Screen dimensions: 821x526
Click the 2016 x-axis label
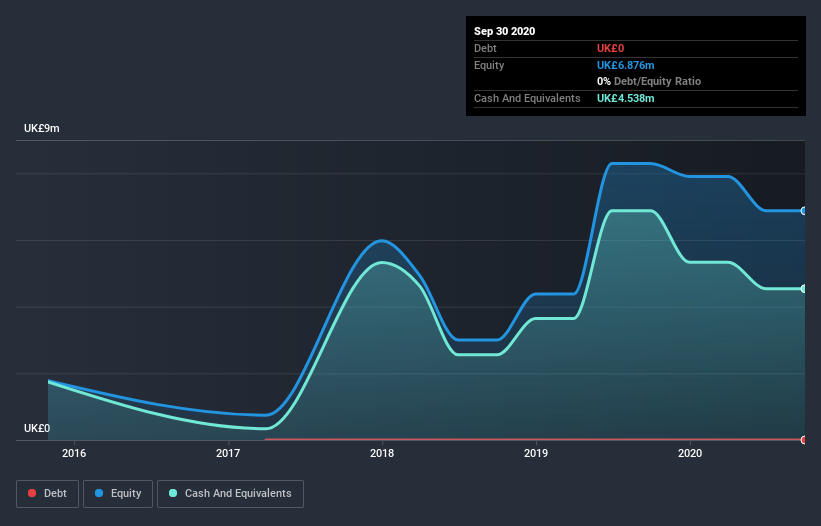tap(74, 453)
